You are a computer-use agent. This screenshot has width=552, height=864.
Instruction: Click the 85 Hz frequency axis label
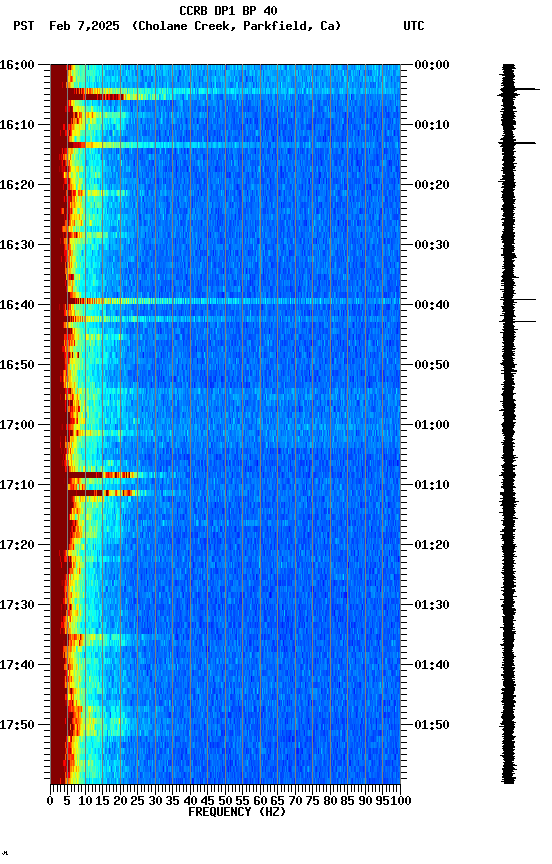coord(348,801)
